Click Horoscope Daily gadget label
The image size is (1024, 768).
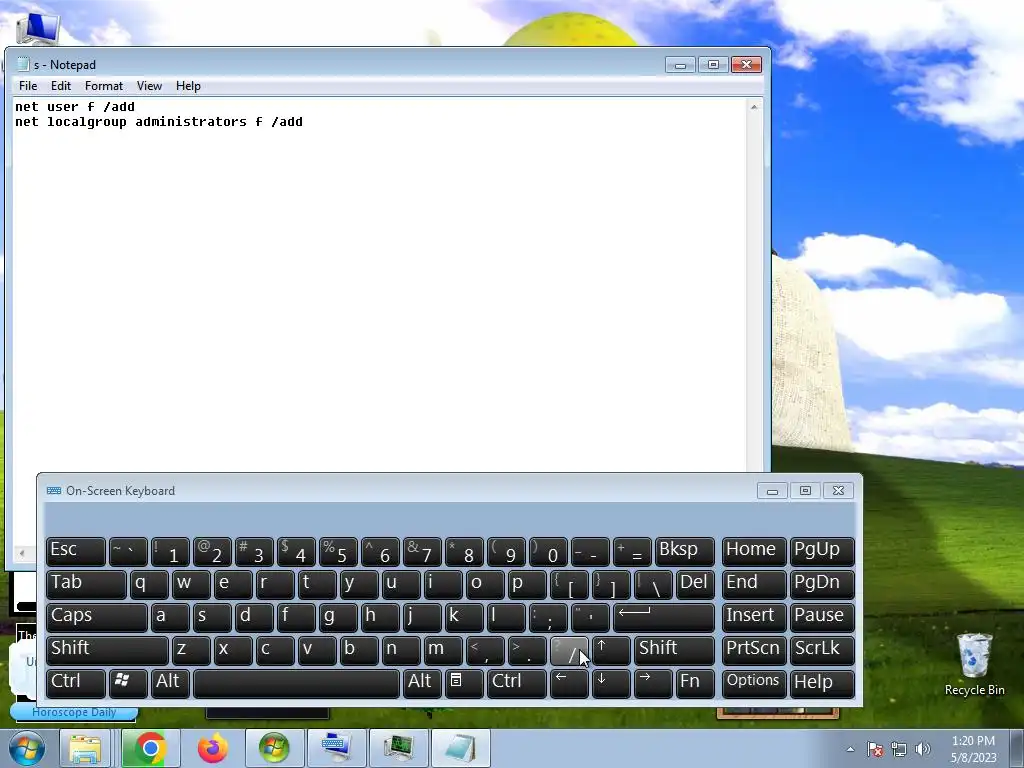click(x=74, y=712)
